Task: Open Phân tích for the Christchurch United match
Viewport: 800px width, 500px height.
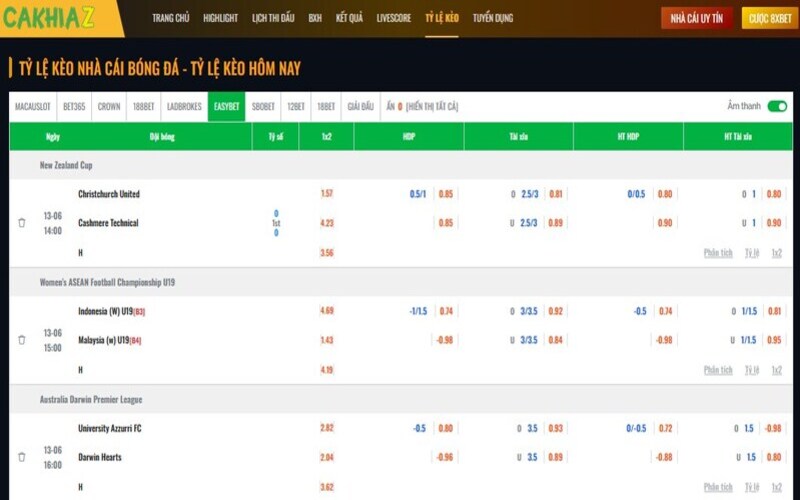Action: tap(718, 253)
